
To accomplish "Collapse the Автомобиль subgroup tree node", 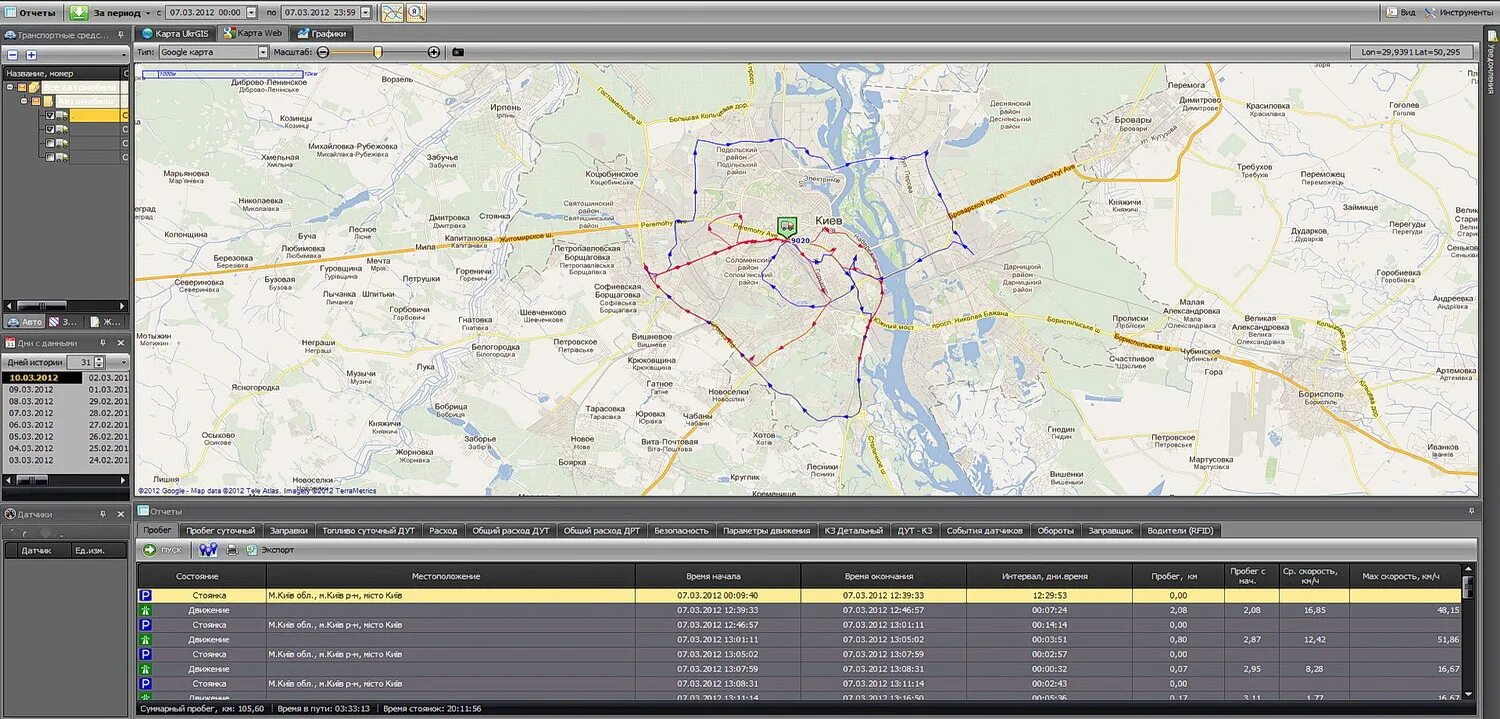I will (x=24, y=101).
